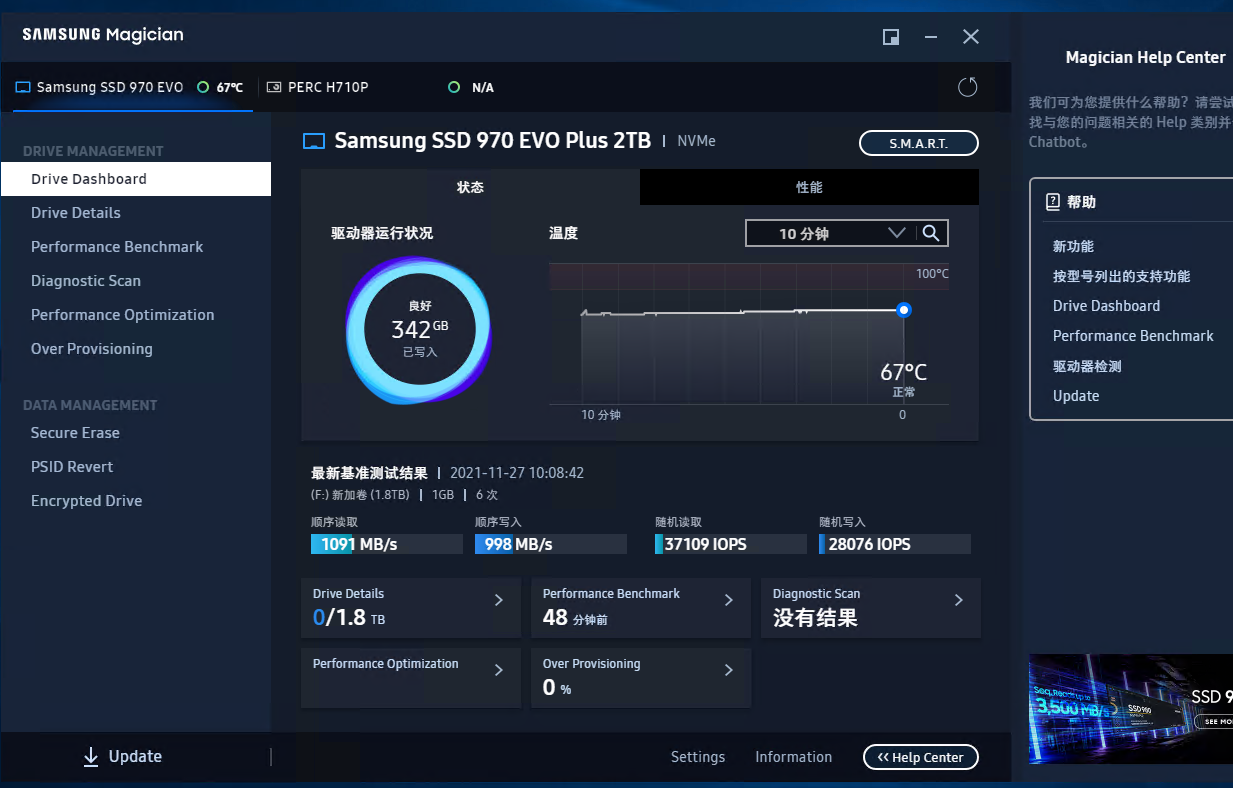Select the drive icon next to 970 EVO Plus title

[x=313, y=141]
